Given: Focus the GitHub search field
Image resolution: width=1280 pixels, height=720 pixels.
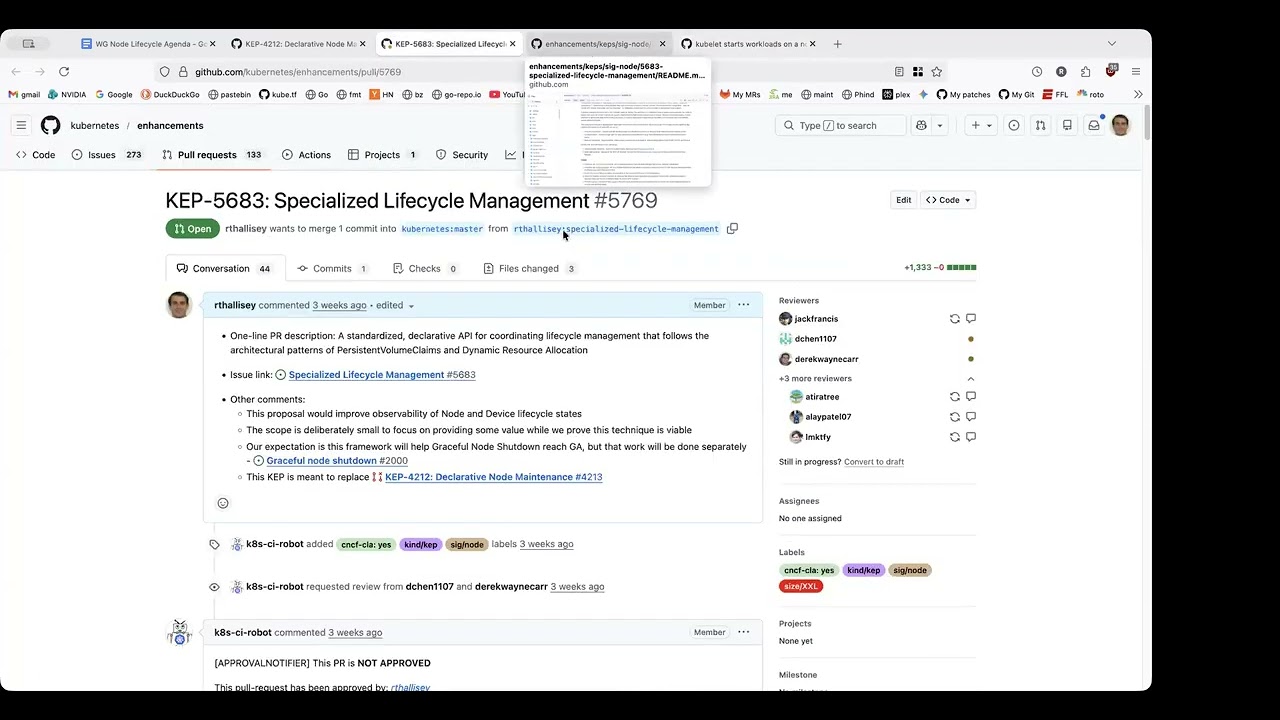Looking at the screenshot, I should tap(840, 125).
